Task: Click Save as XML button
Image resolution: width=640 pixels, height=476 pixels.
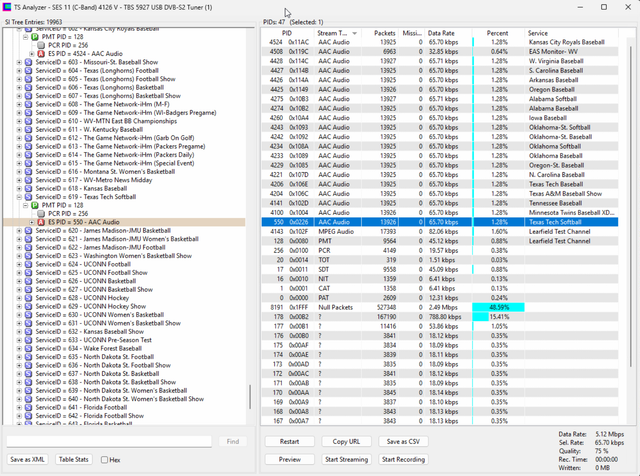Action: 27,460
